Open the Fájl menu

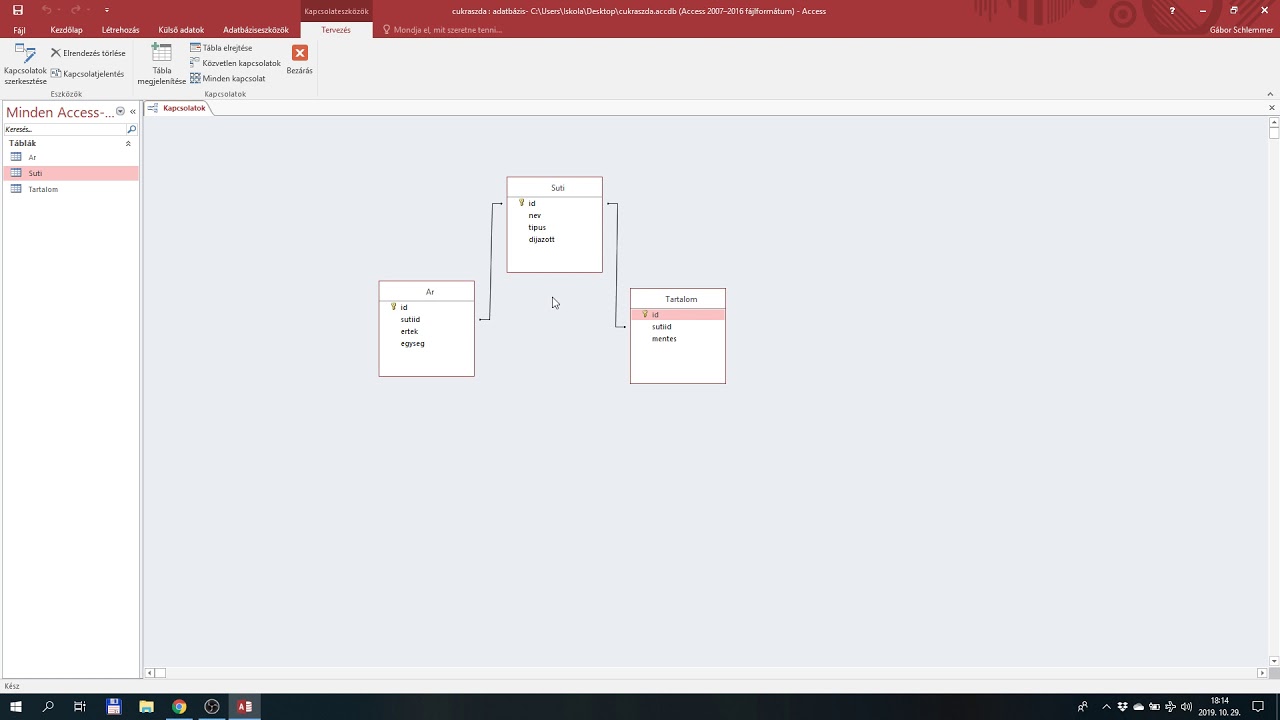point(19,30)
